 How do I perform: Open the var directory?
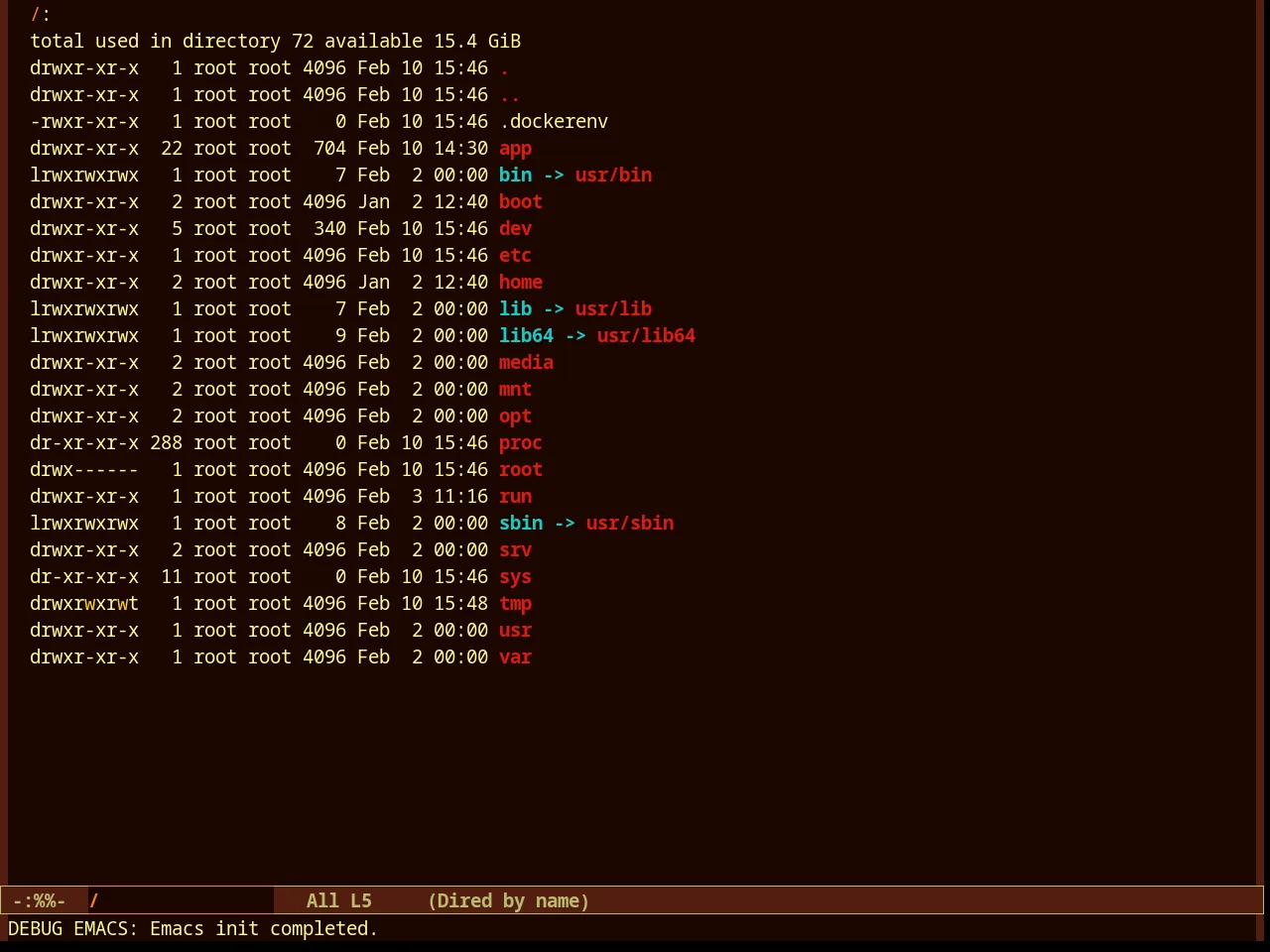tap(515, 657)
